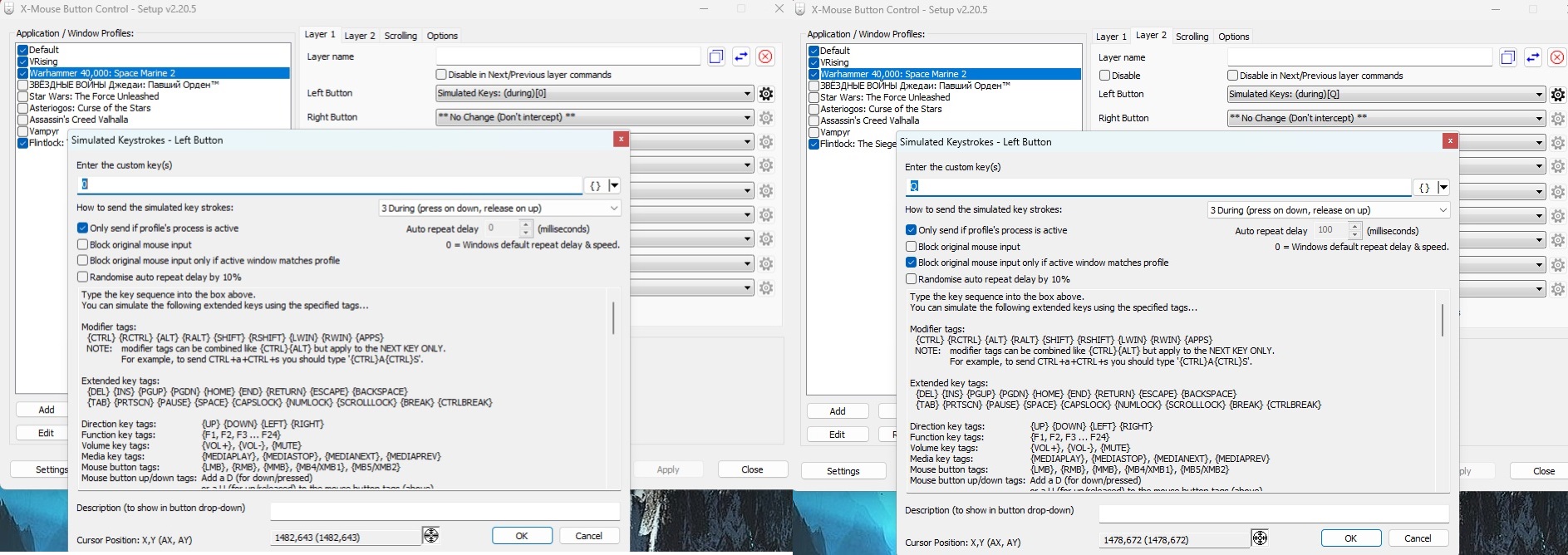Click the custom key input field in left dialog
Viewport: 1568px width, 555px height.
tap(330, 184)
